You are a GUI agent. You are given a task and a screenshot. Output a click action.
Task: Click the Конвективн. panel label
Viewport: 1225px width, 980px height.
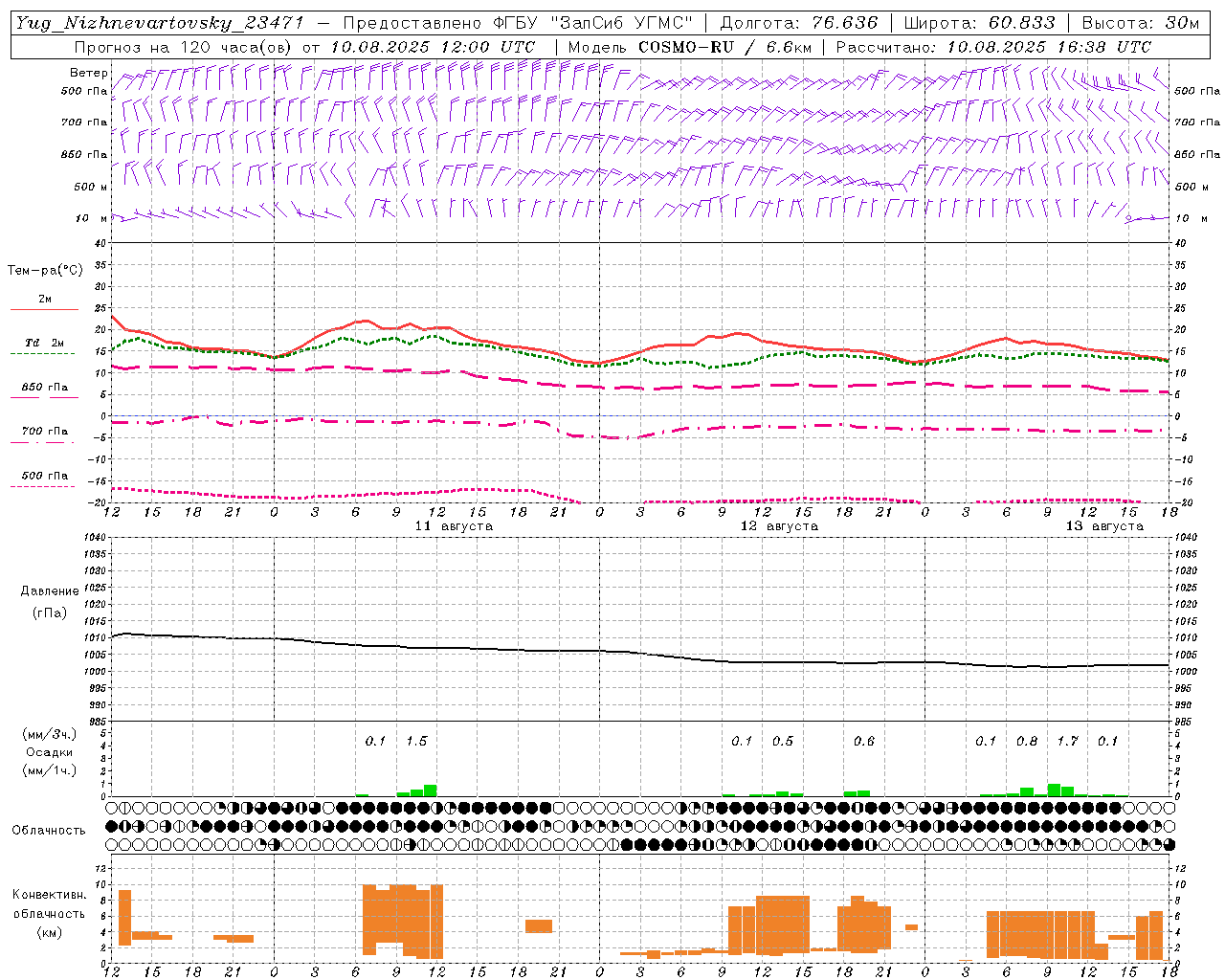(x=50, y=895)
